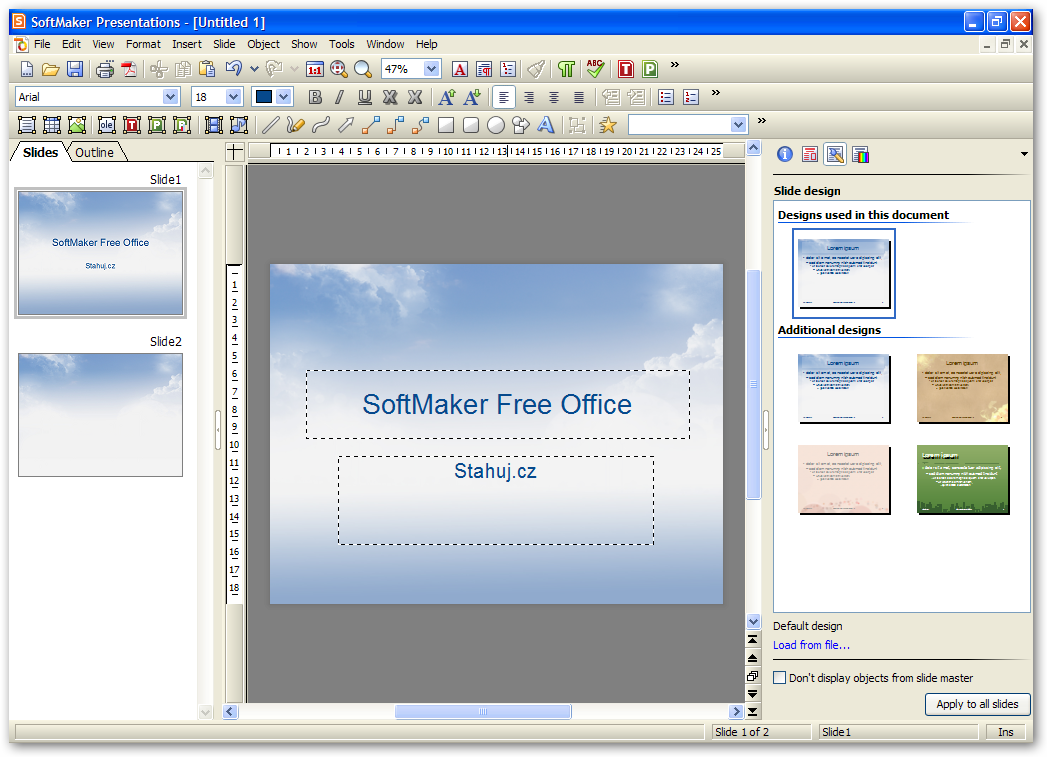Launch PlanMaker green P icon
The height and width of the screenshot is (757, 1047).
click(650, 69)
